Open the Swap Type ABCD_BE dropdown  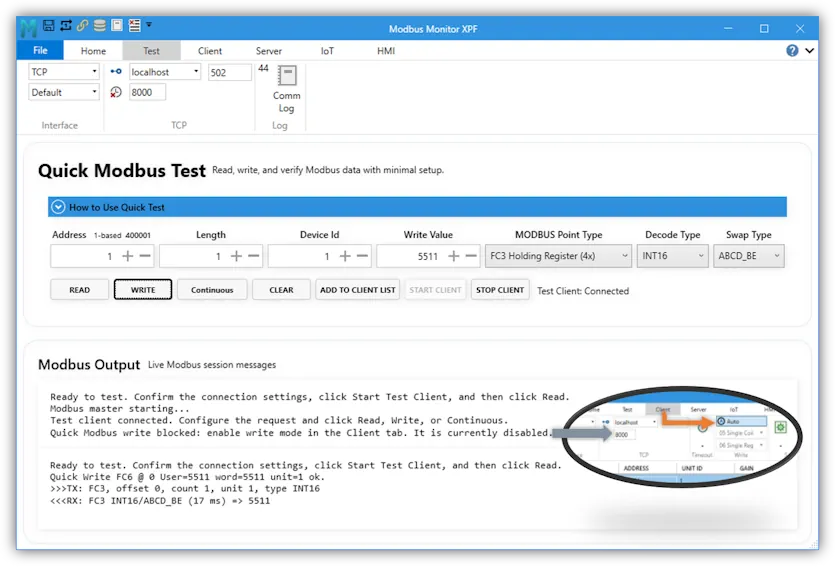point(748,256)
